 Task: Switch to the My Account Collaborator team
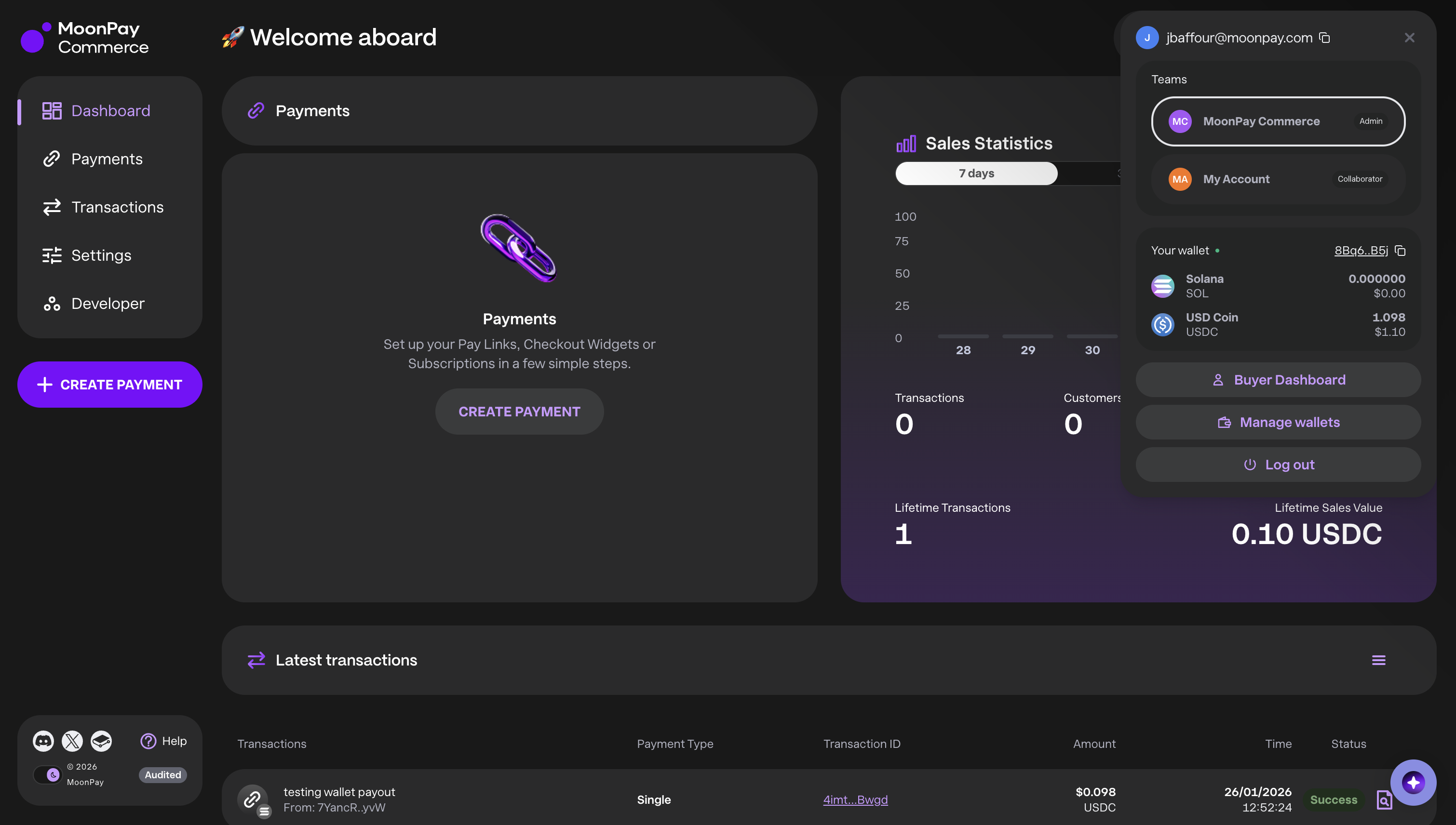point(1278,179)
